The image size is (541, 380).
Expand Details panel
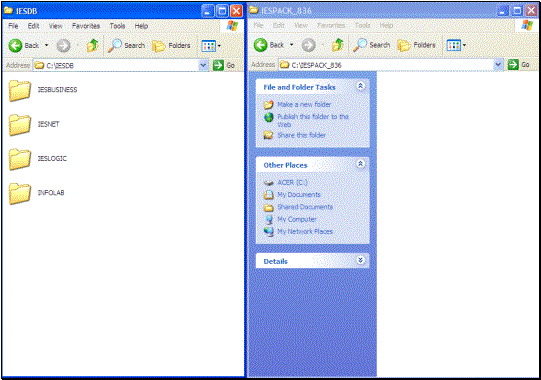coord(361,260)
